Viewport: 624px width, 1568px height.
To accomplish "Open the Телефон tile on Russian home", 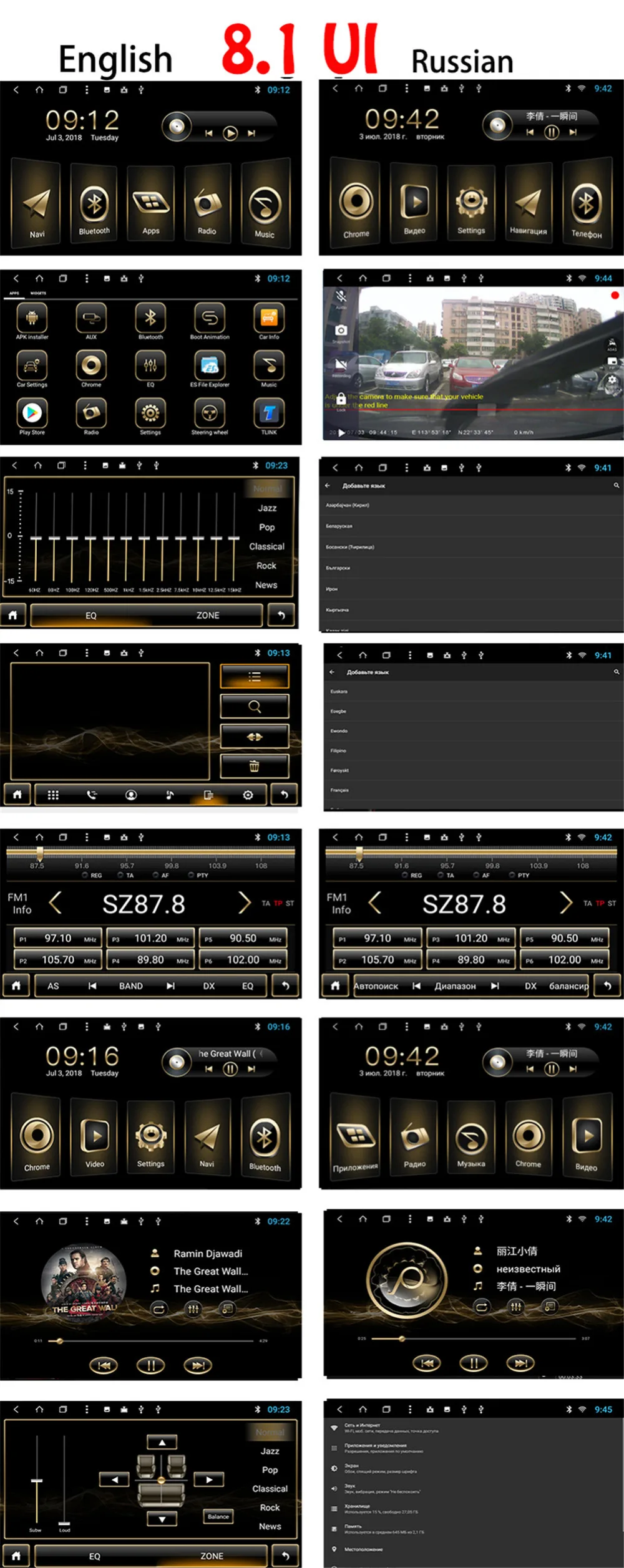I will pos(587,203).
